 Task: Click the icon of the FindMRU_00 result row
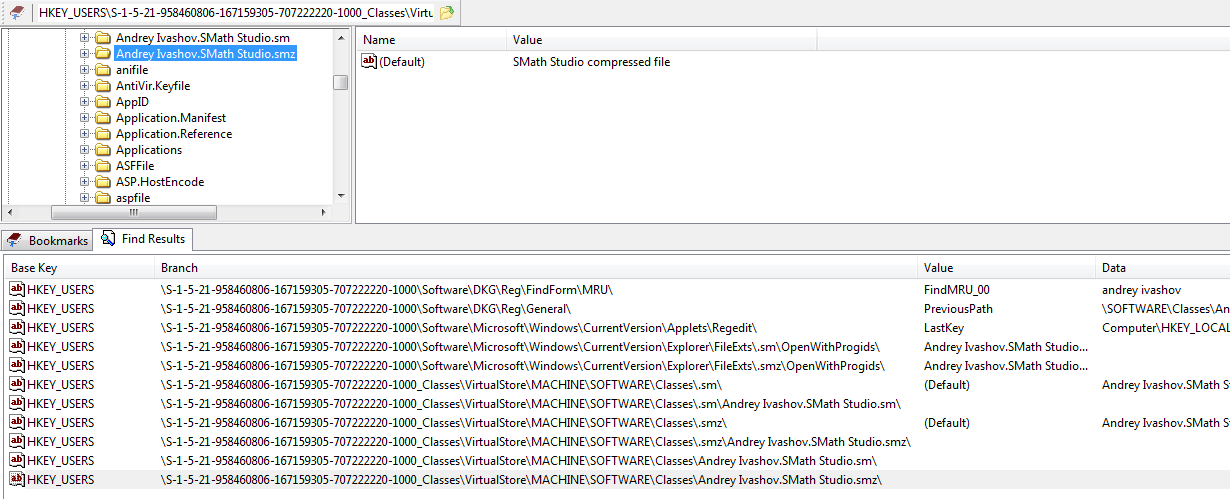coord(17,289)
